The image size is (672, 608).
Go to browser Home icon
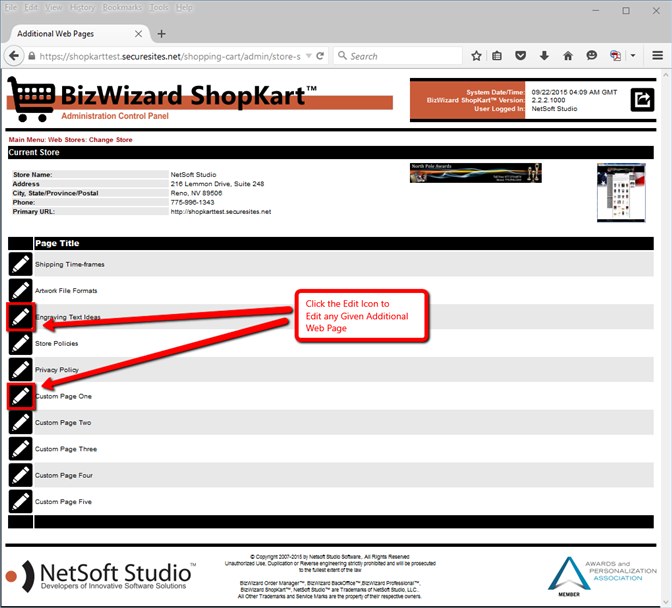click(568, 56)
